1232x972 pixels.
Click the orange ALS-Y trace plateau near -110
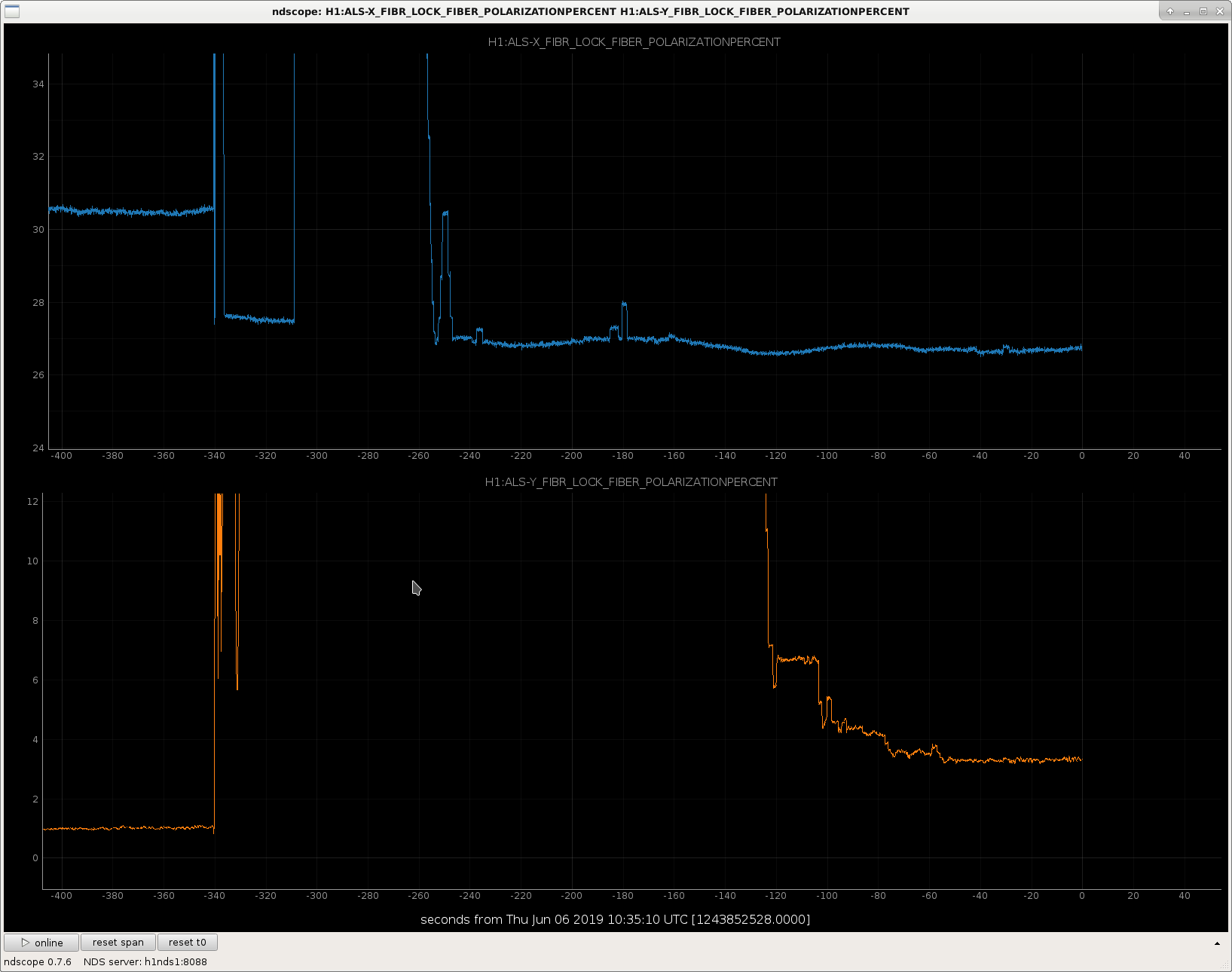(797, 659)
